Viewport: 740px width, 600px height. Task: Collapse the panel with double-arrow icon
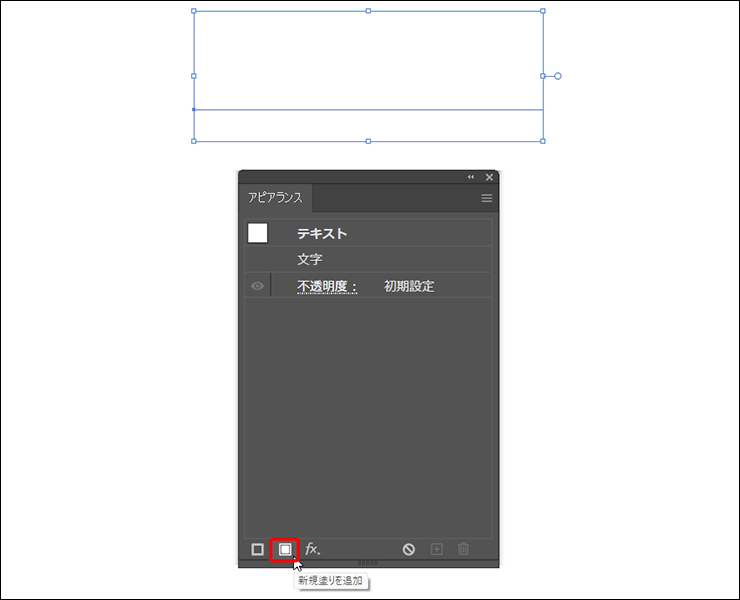(x=471, y=177)
